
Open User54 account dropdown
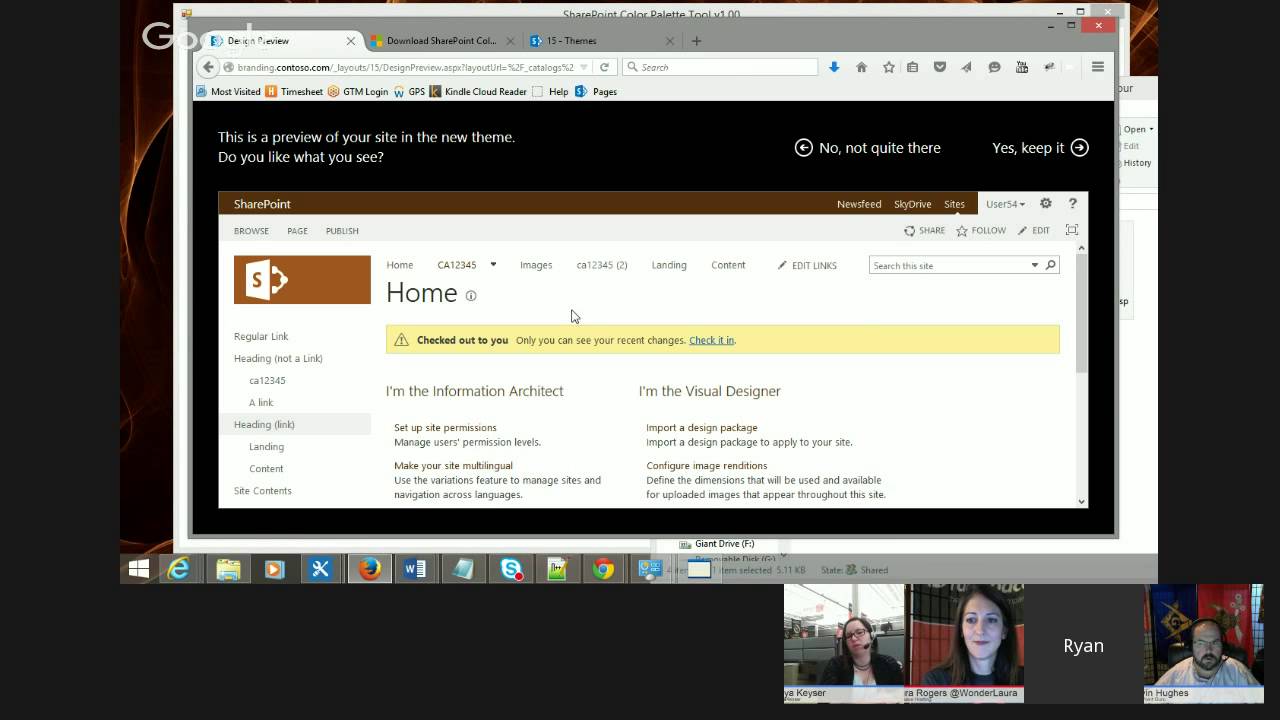pos(1005,204)
